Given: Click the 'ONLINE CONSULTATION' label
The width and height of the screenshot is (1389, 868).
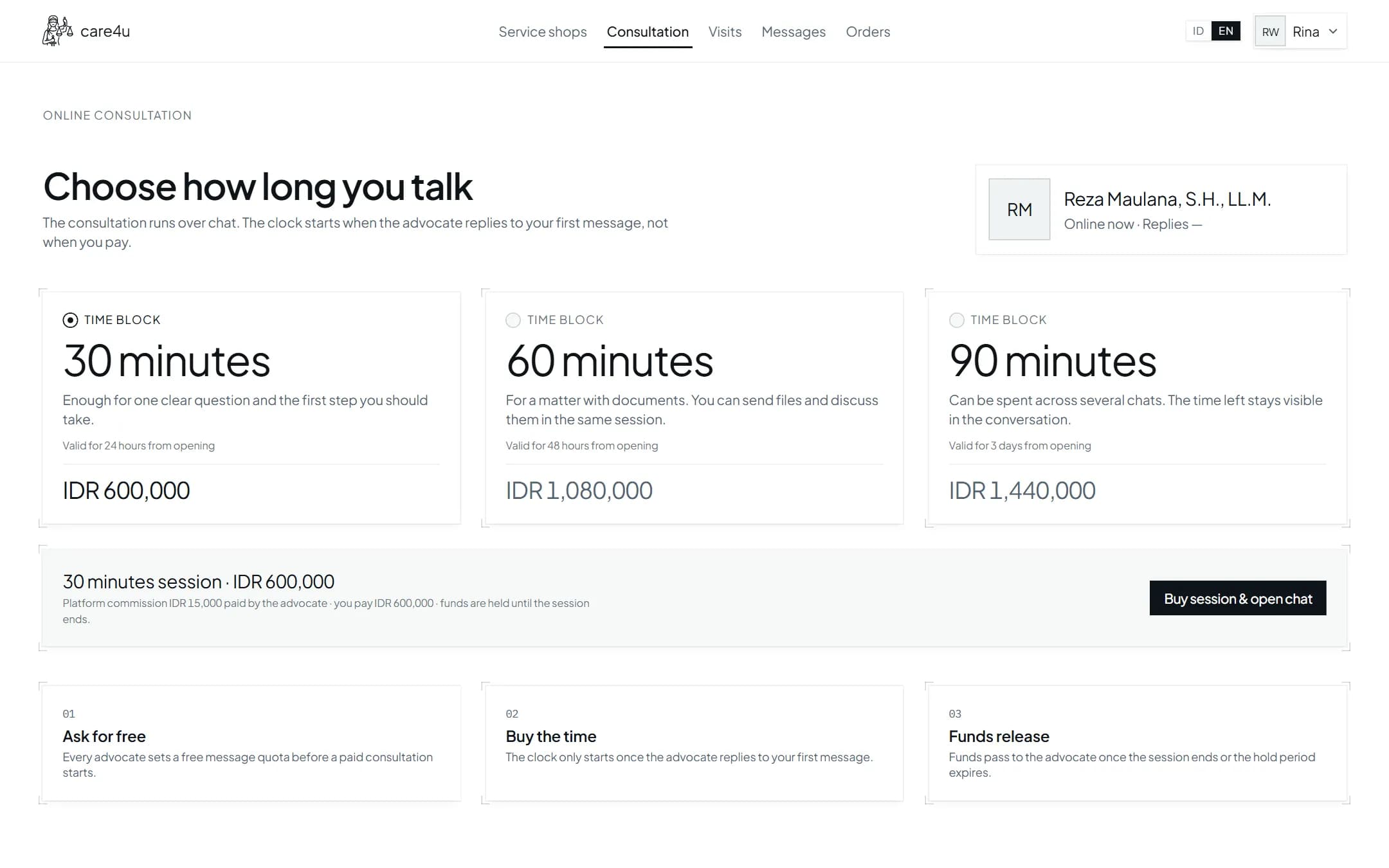Looking at the screenshot, I should tap(117, 115).
